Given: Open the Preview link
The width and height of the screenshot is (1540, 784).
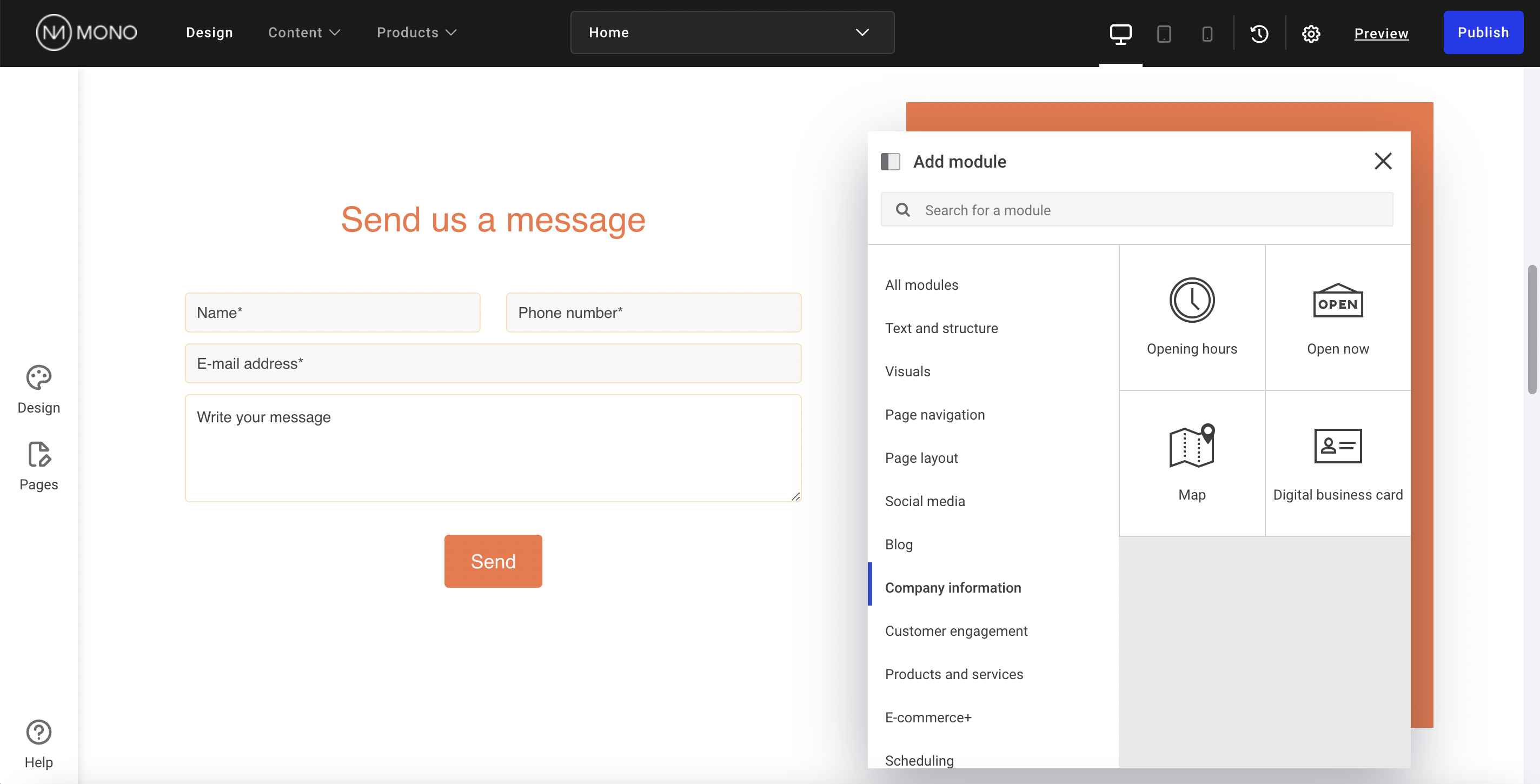Looking at the screenshot, I should [1381, 34].
